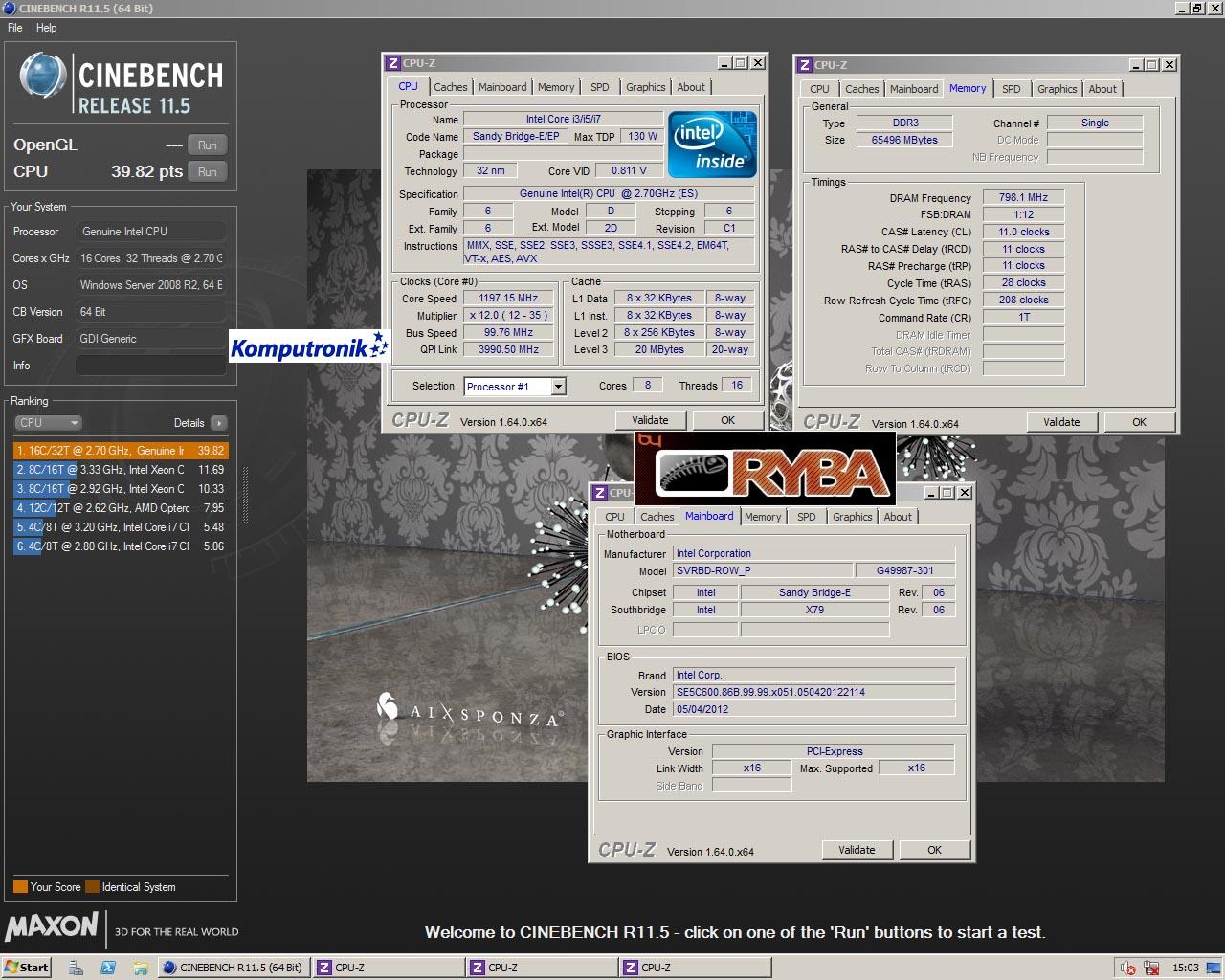
Task: Open Windows Explorer quick launch icon
Action: (140, 968)
